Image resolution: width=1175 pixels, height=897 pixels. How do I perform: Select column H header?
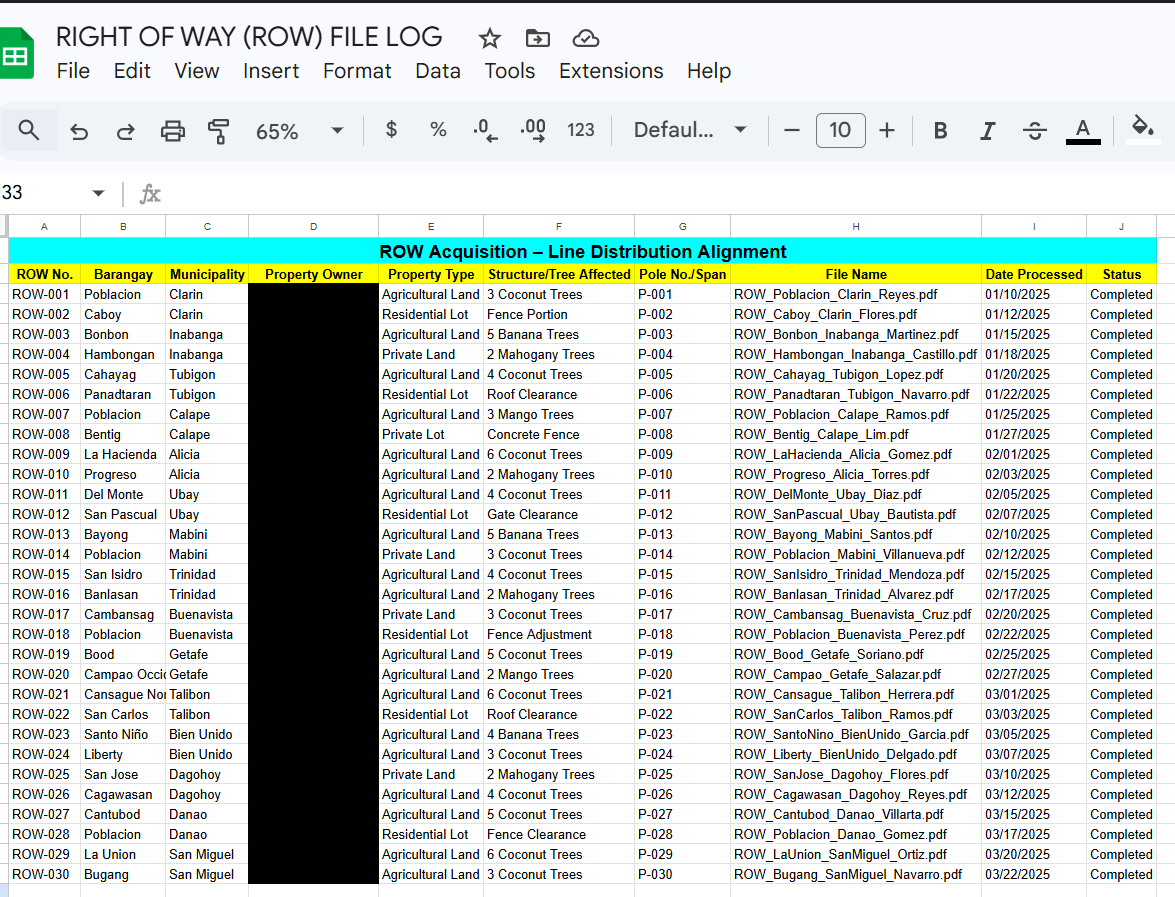[856, 226]
